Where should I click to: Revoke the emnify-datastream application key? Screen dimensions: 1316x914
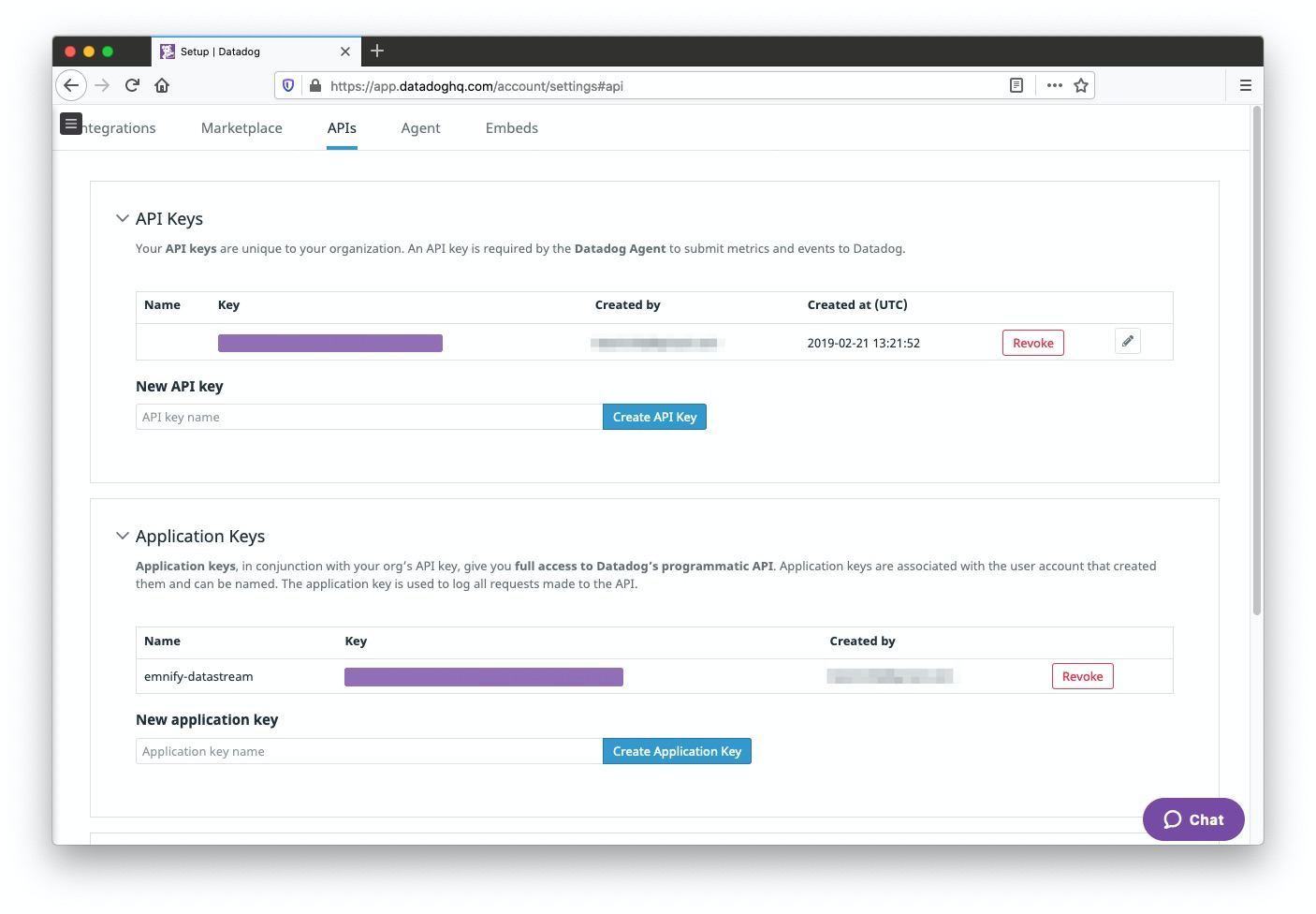click(1082, 675)
